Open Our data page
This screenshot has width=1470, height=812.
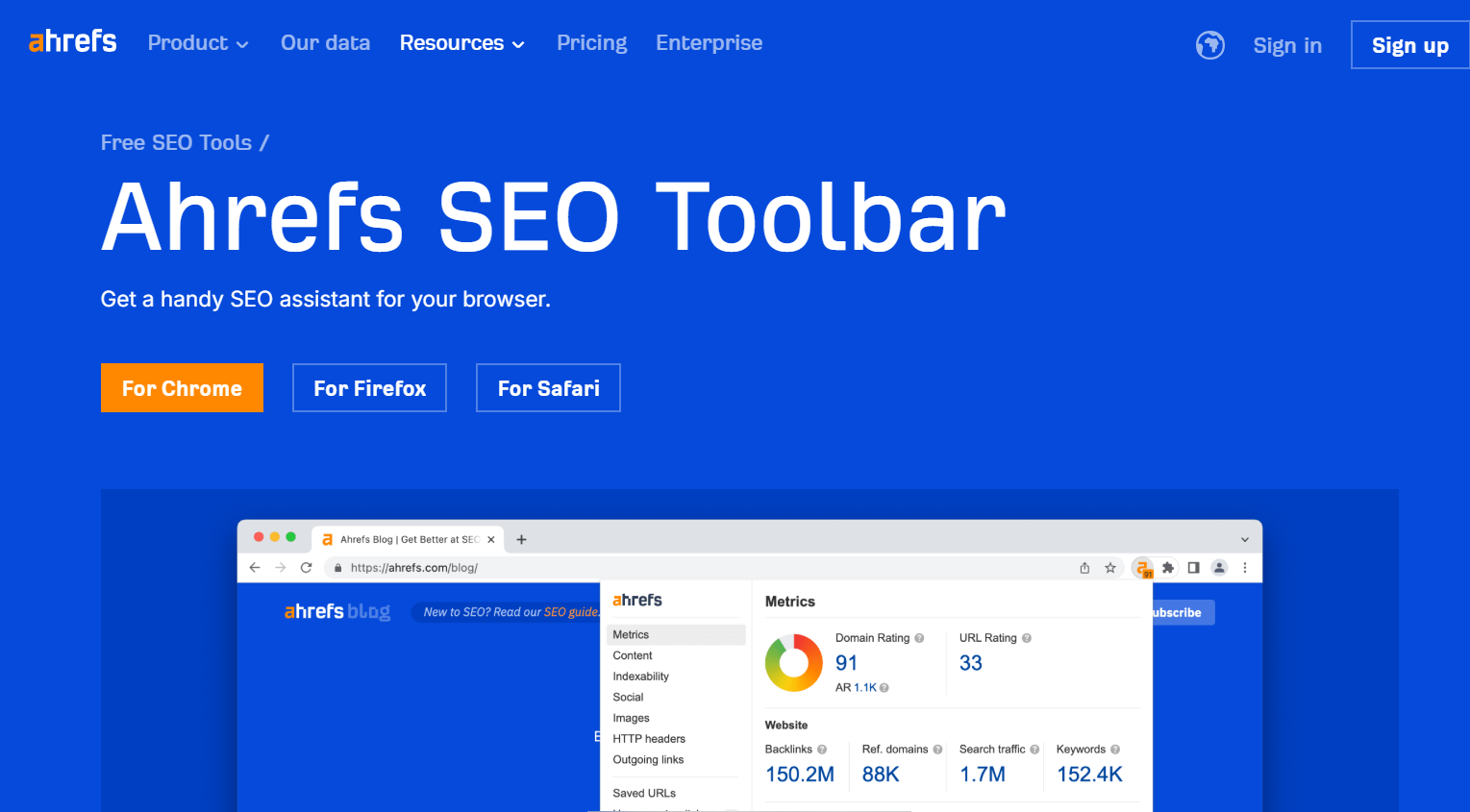point(325,43)
